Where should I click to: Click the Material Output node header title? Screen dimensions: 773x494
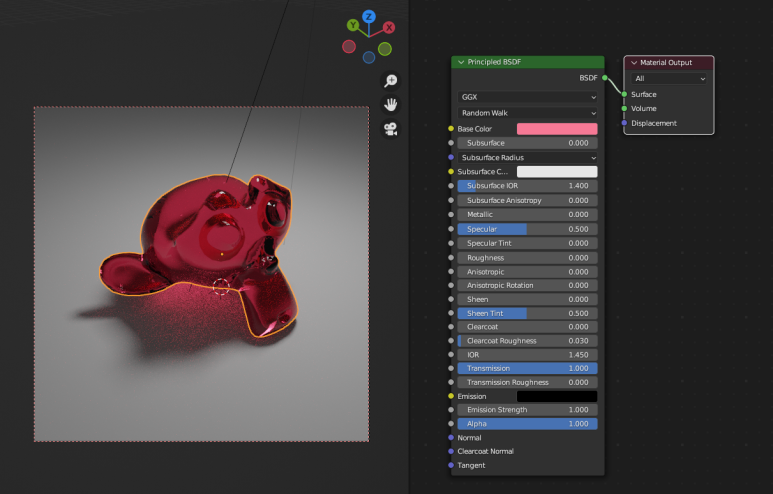tap(666, 63)
